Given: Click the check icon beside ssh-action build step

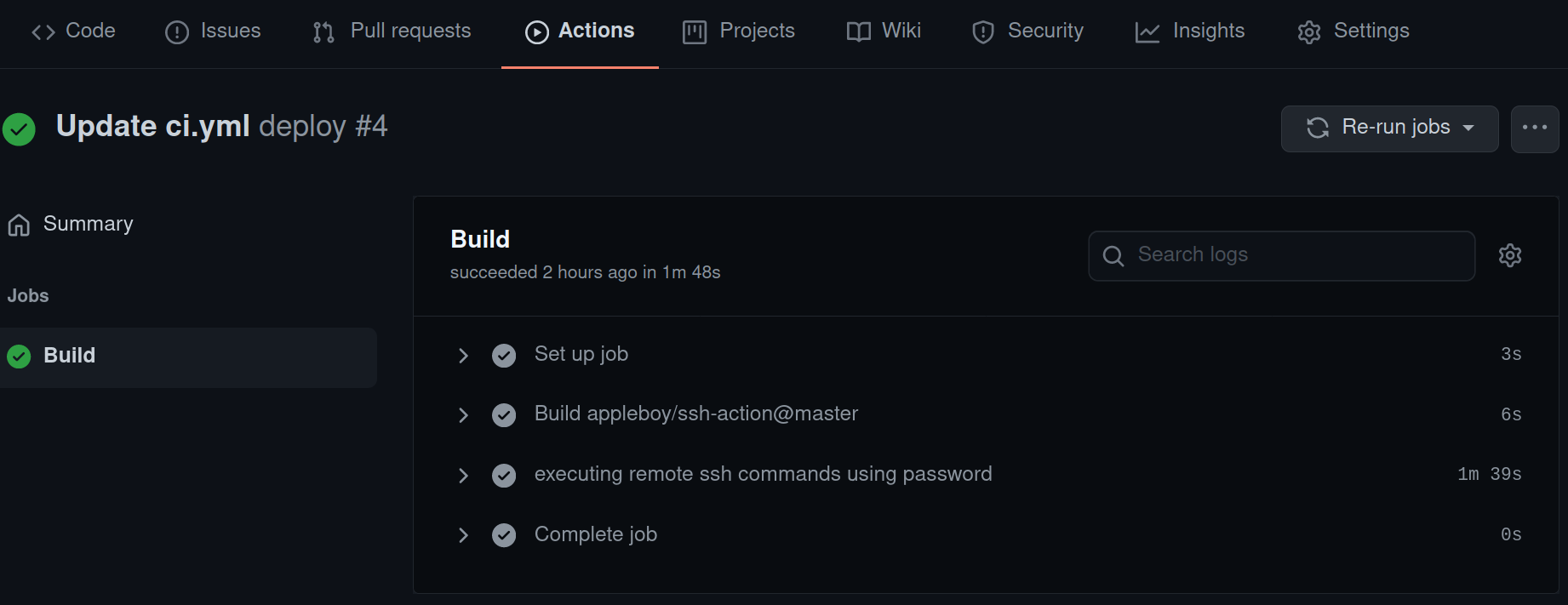Looking at the screenshot, I should click(504, 415).
